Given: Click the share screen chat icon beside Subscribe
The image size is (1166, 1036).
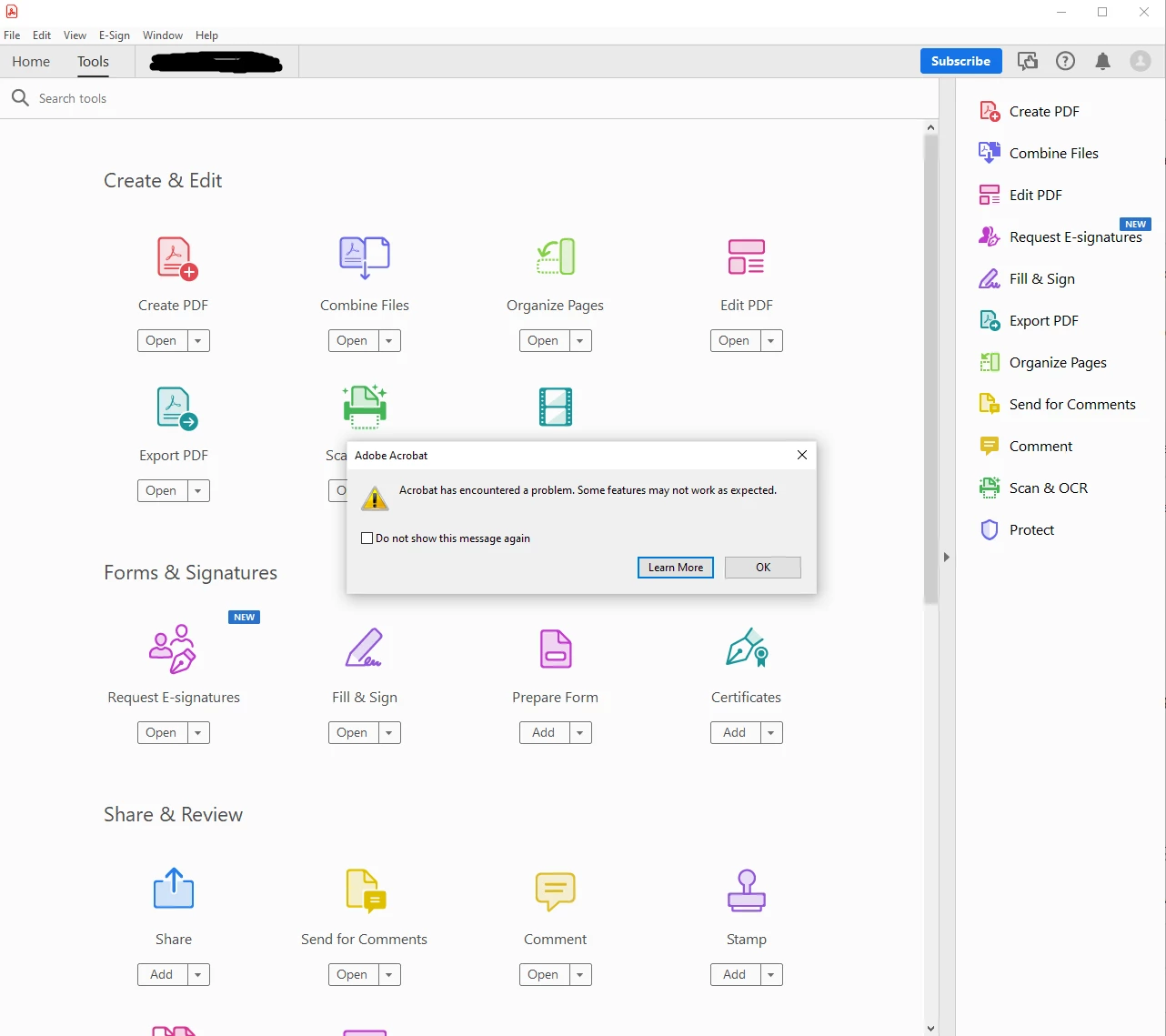Looking at the screenshot, I should pyautogui.click(x=1028, y=61).
